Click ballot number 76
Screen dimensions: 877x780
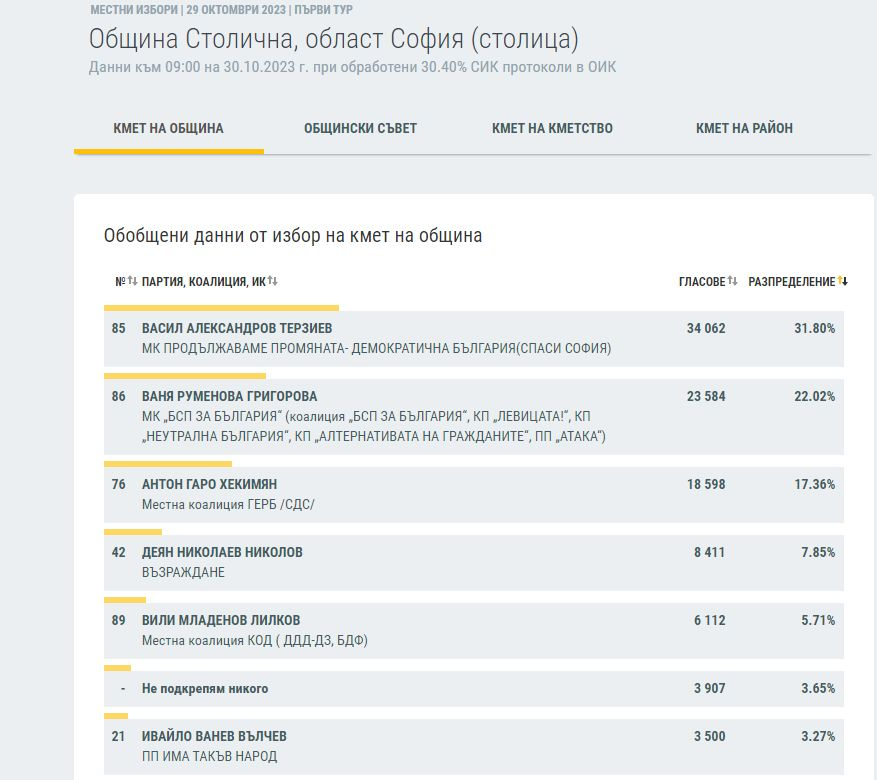tap(119, 484)
